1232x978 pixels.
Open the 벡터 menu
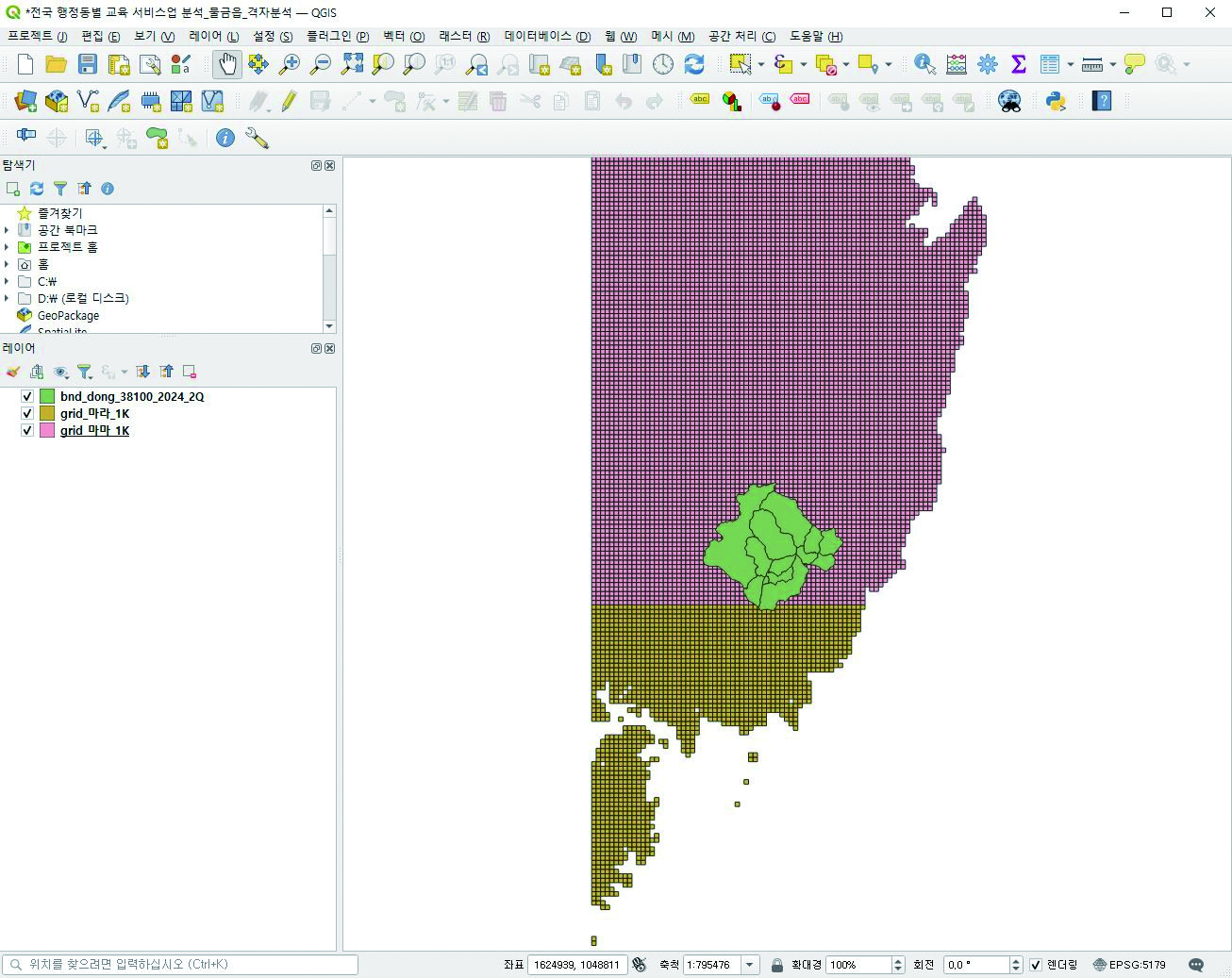[x=403, y=36]
